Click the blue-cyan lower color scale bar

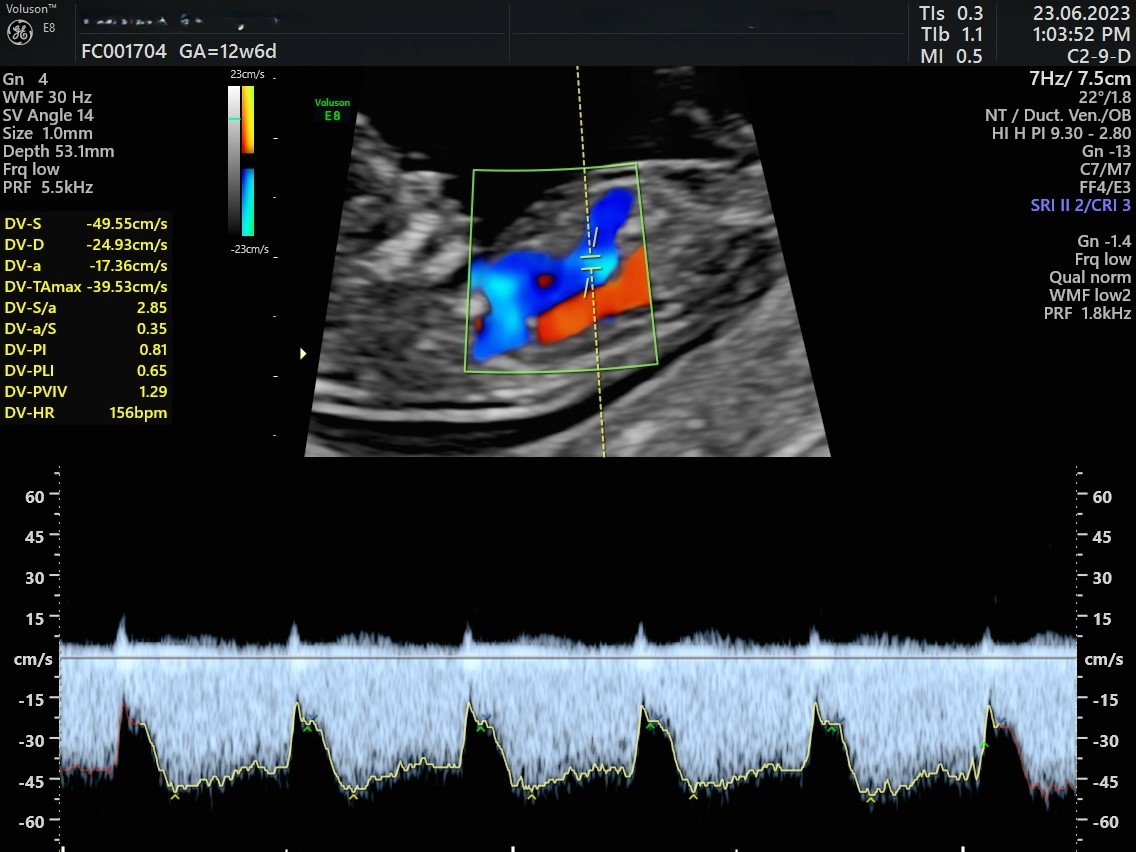[x=248, y=201]
